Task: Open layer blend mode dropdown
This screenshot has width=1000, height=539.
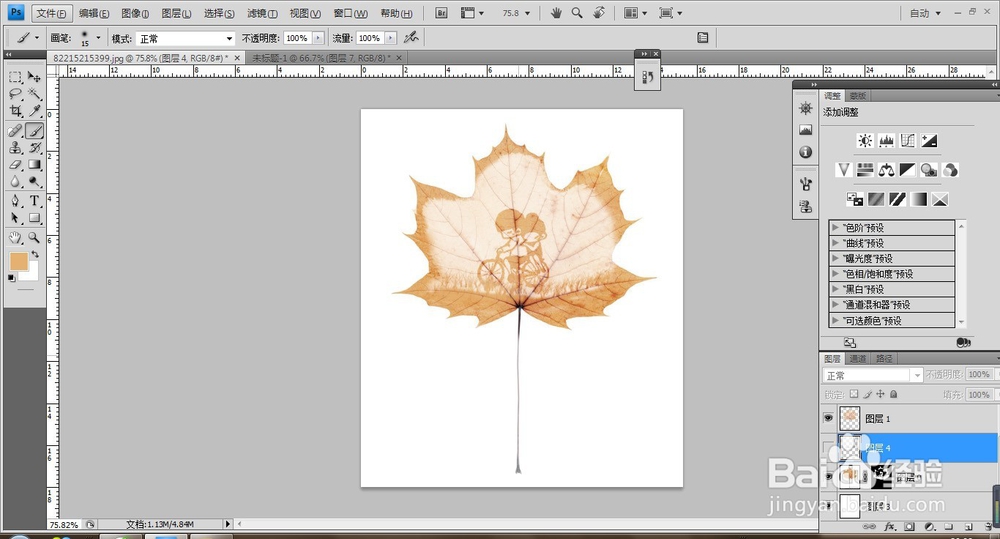Action: [x=872, y=375]
